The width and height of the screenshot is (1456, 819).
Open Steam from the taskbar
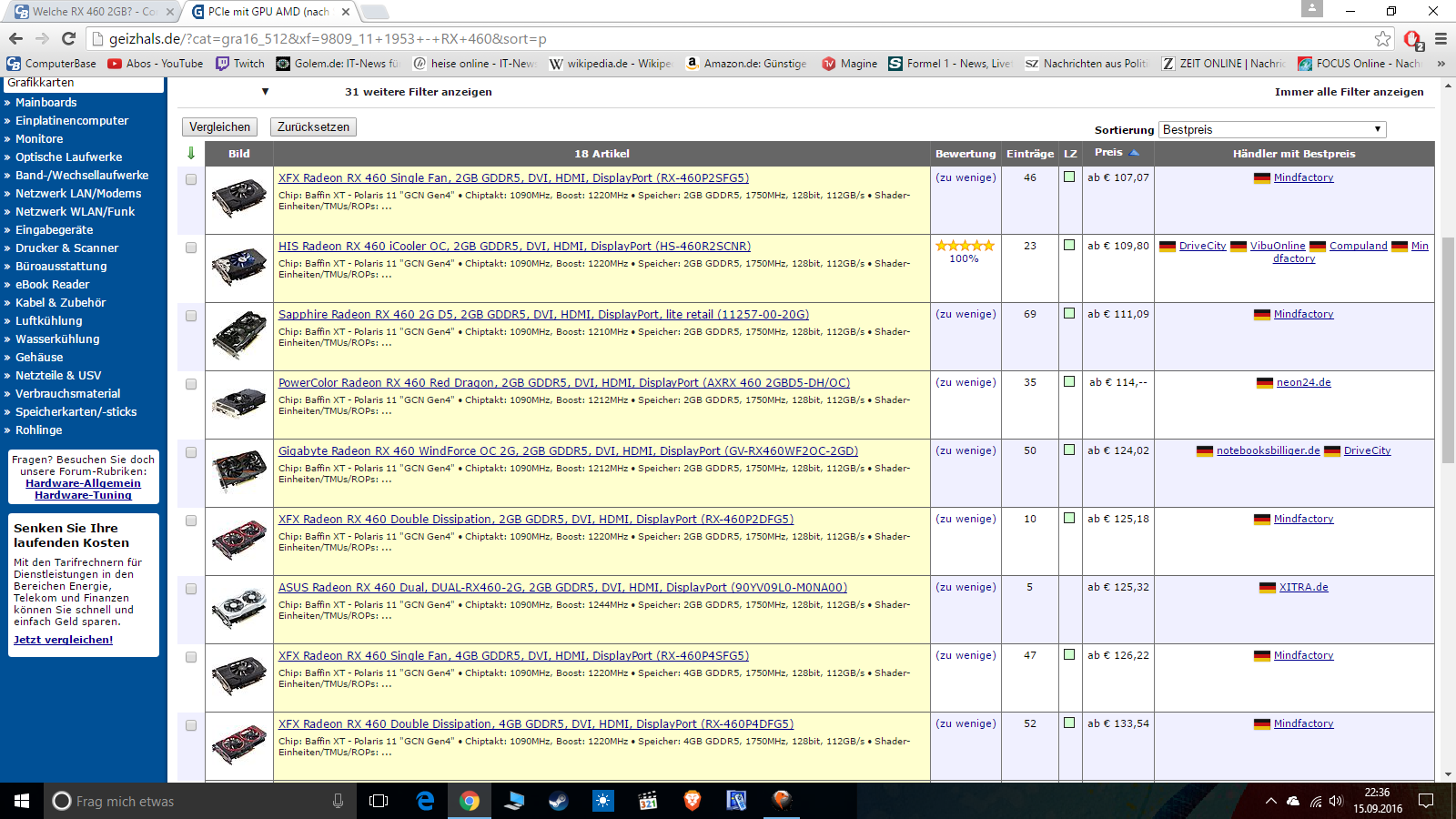click(x=558, y=801)
